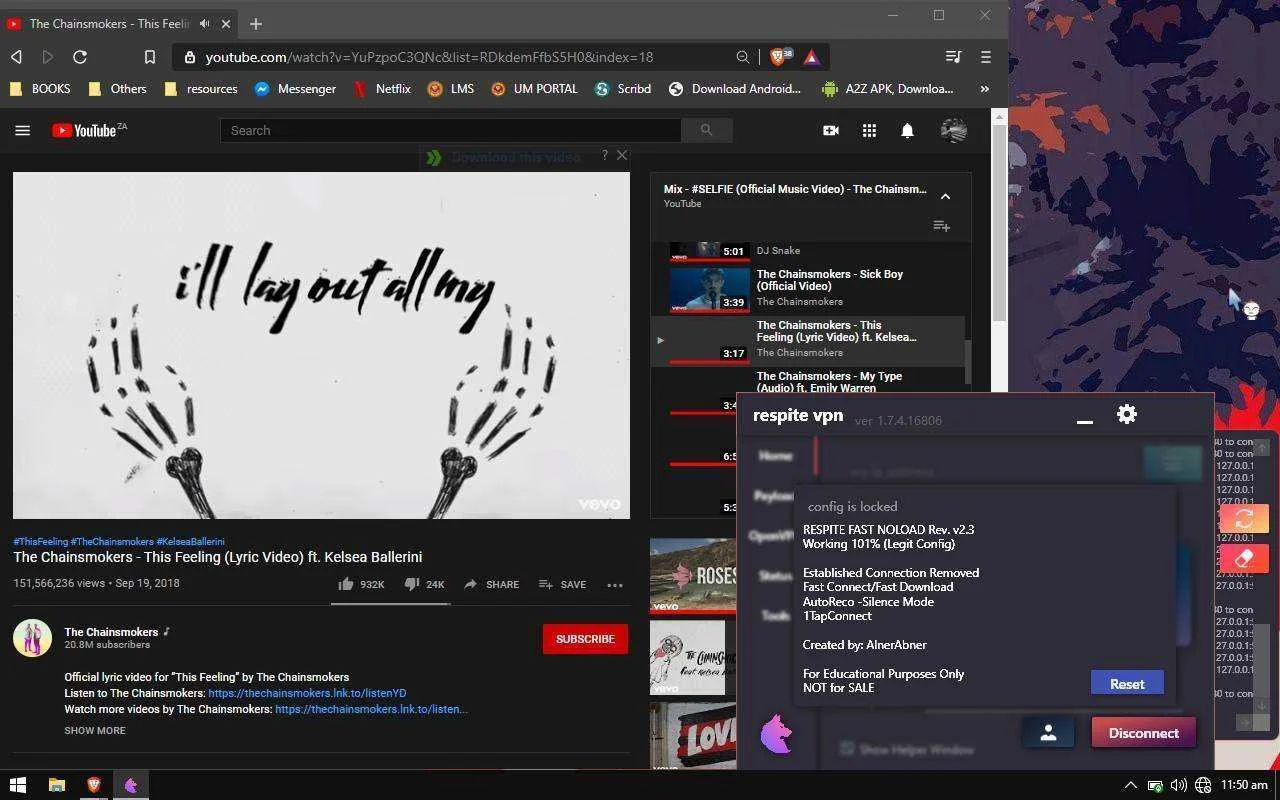1280x800 pixels.
Task: Reload the page in the browser
Action: (x=80, y=57)
